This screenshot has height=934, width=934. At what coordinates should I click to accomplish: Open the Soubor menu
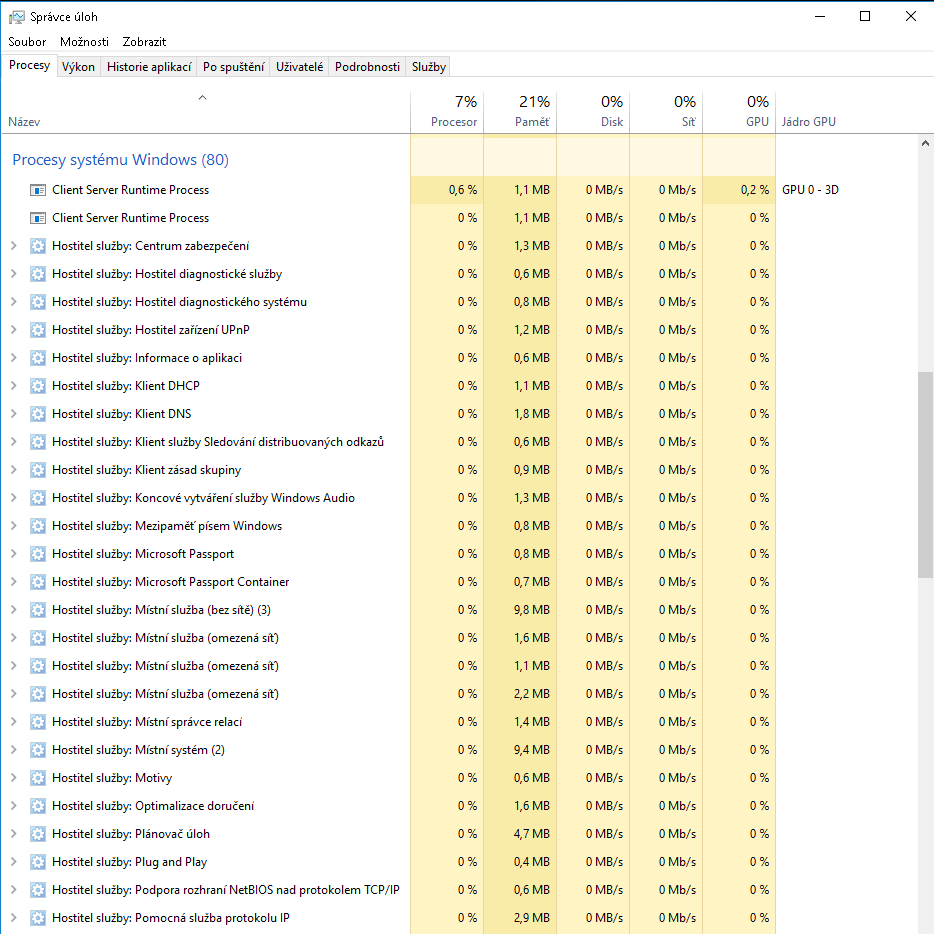coord(27,42)
